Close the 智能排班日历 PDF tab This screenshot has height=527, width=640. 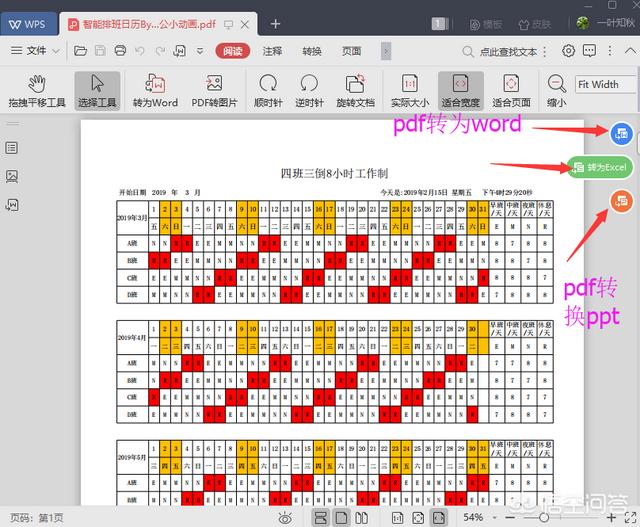pos(245,24)
